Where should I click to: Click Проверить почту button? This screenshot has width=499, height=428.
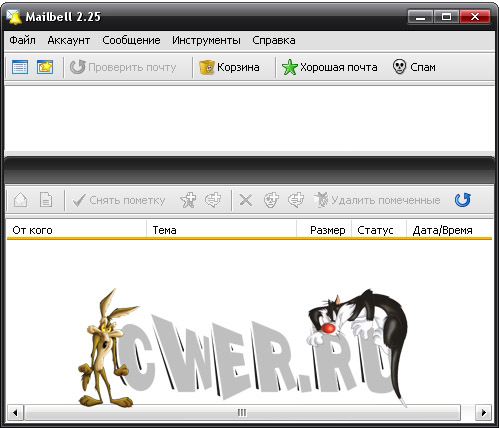[123, 67]
